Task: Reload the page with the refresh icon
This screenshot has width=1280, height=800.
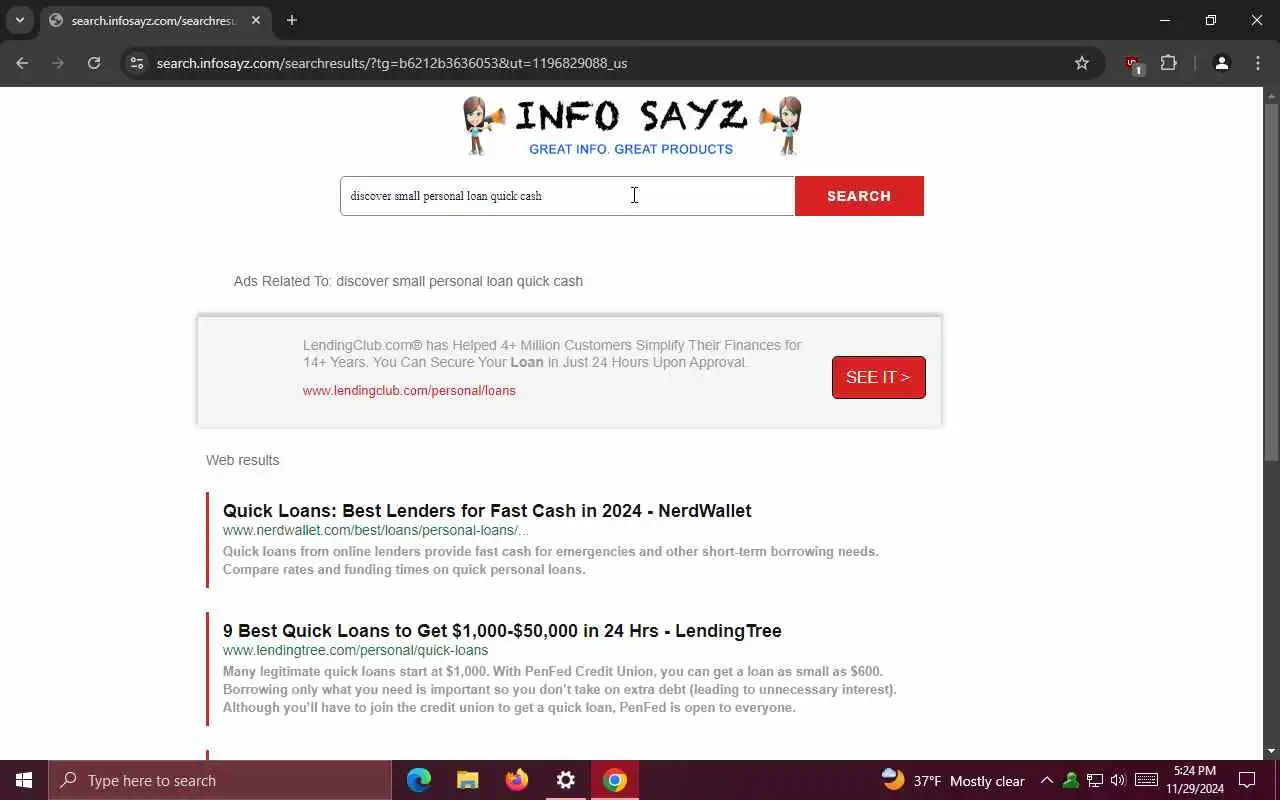Action: [x=94, y=63]
